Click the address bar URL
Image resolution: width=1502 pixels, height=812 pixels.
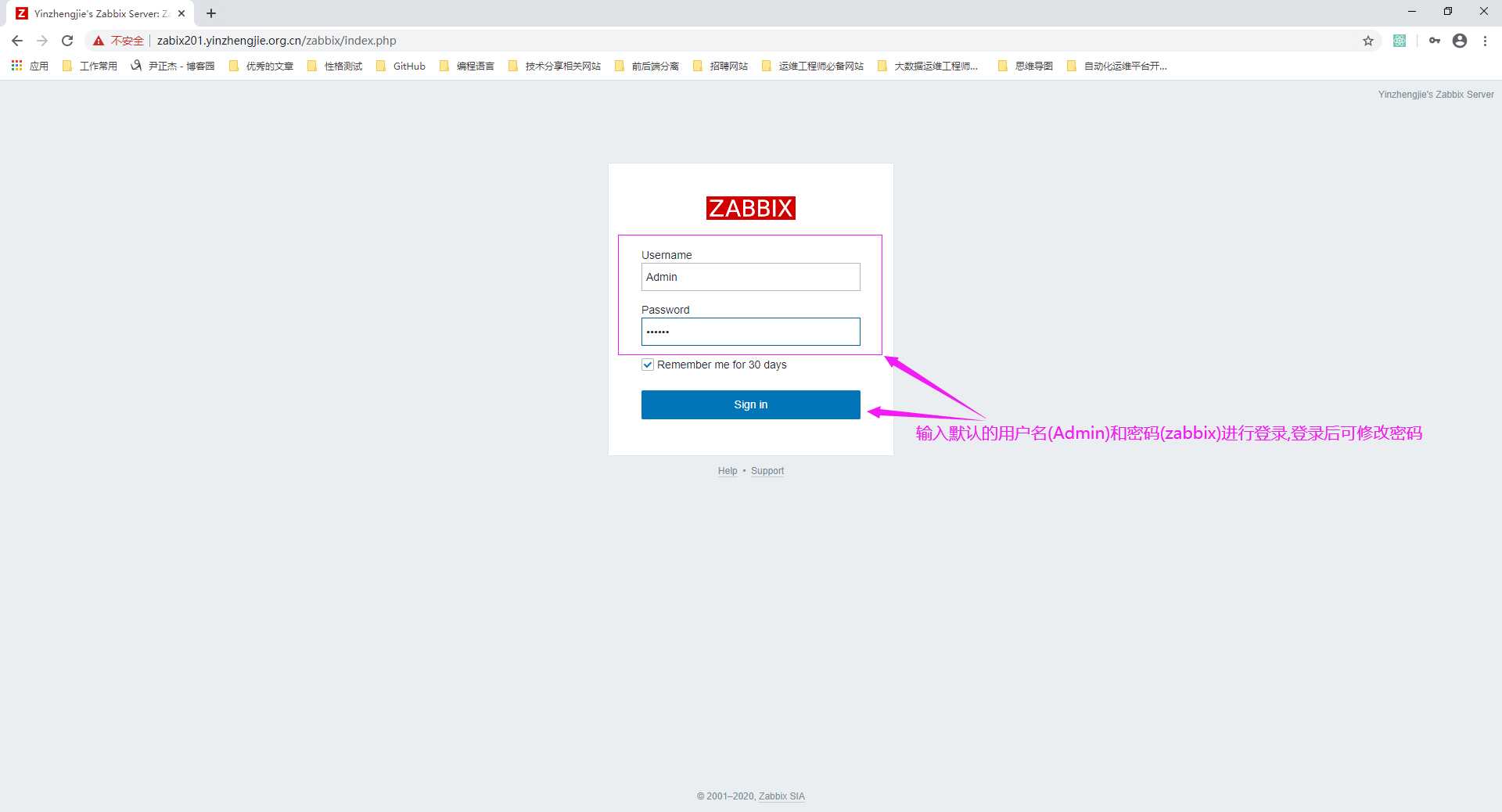click(276, 41)
